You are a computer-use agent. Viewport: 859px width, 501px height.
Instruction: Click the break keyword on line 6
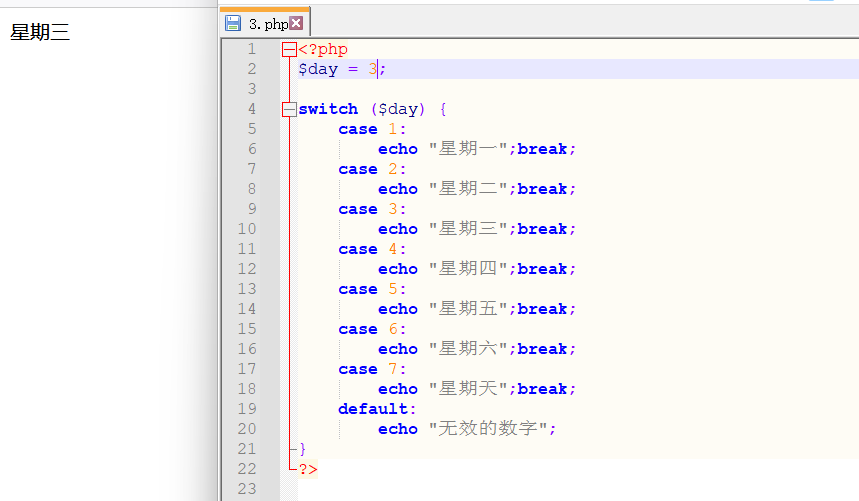[x=542, y=149]
